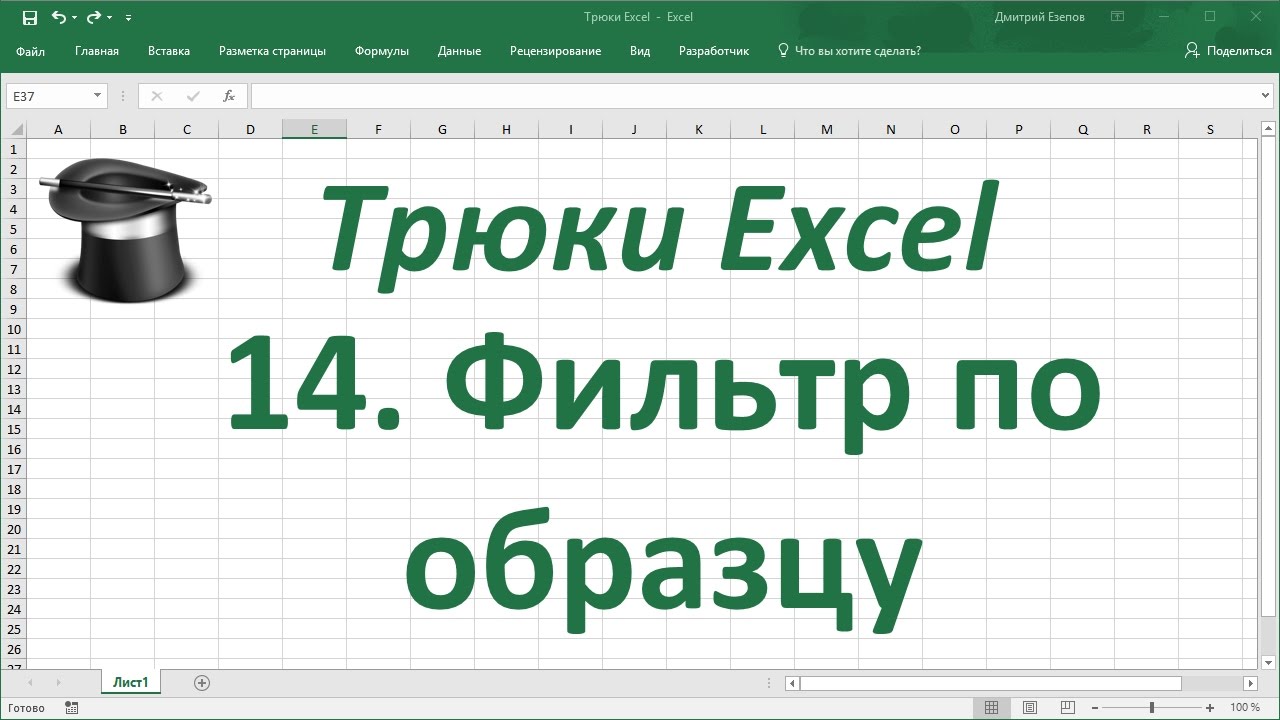Select column A header
The height and width of the screenshot is (720, 1280).
[x=58, y=129]
